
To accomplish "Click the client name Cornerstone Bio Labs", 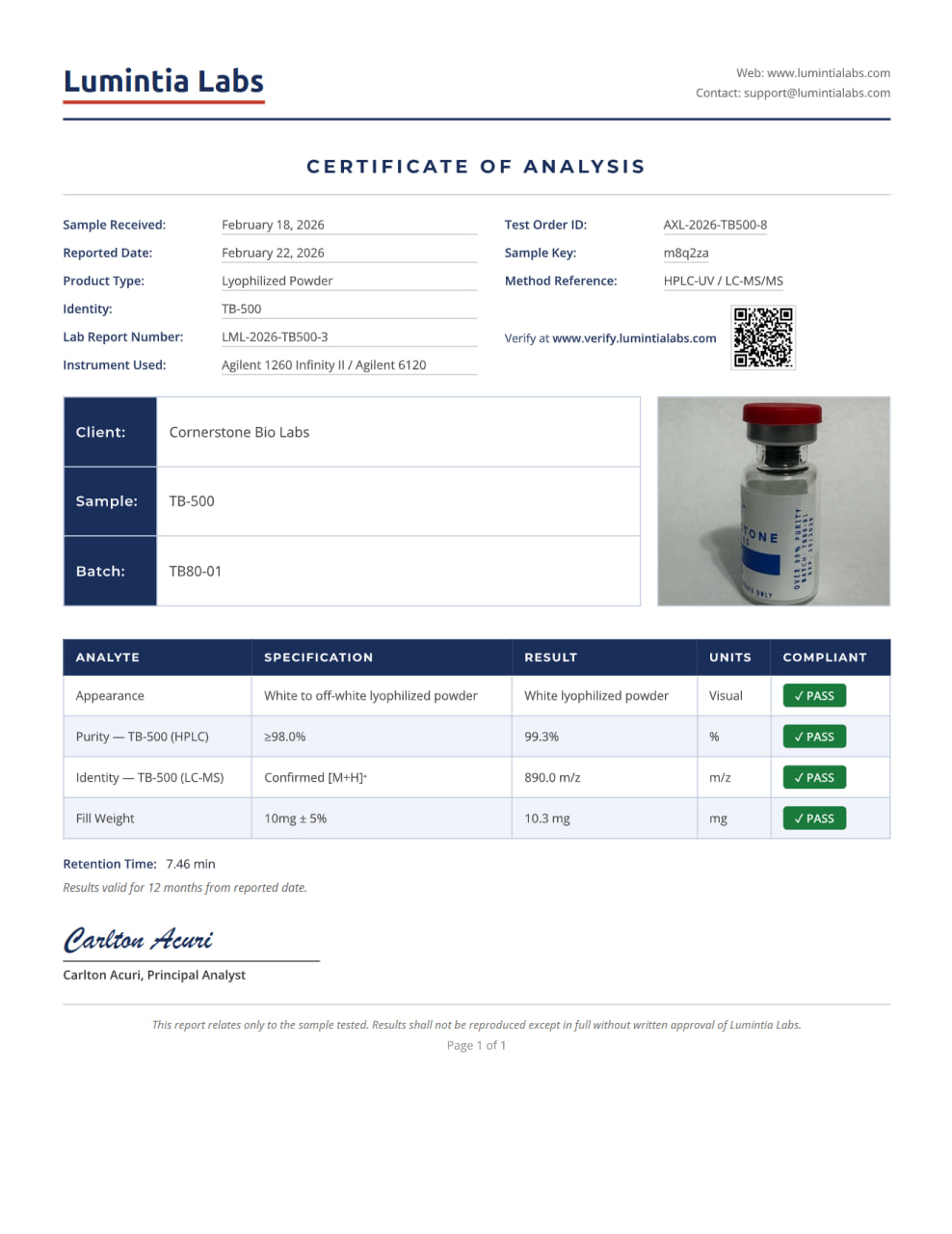I will pyautogui.click(x=239, y=432).
